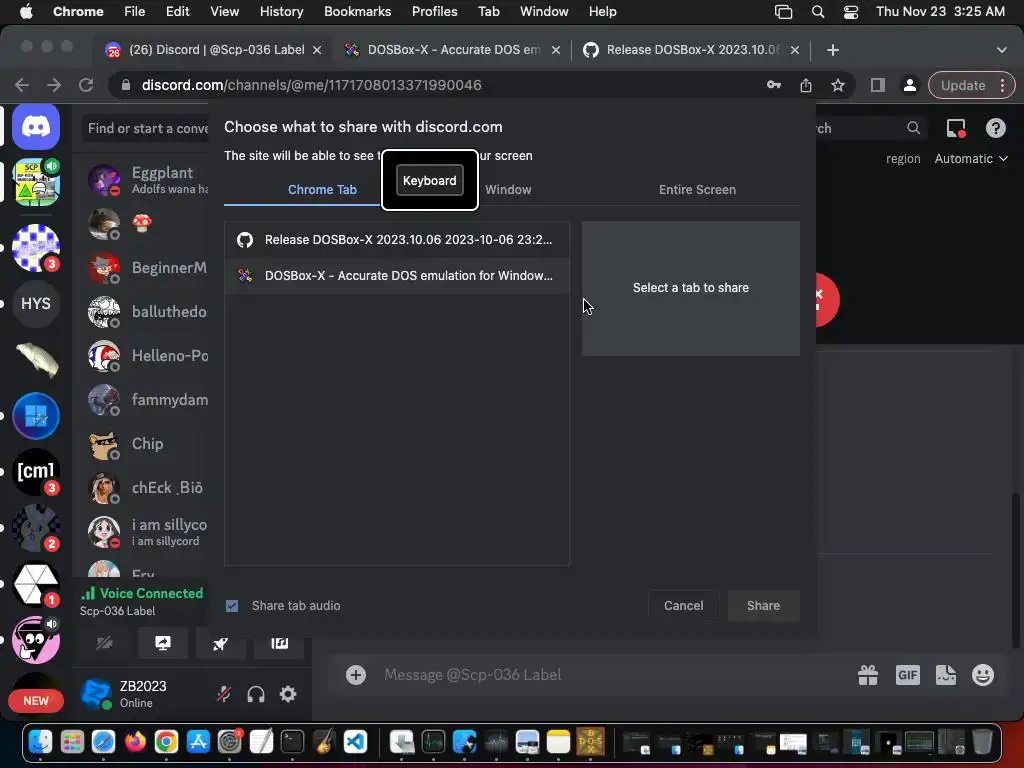Click the Discord screen share button
Viewport: 1024px width, 768px height.
click(163, 643)
